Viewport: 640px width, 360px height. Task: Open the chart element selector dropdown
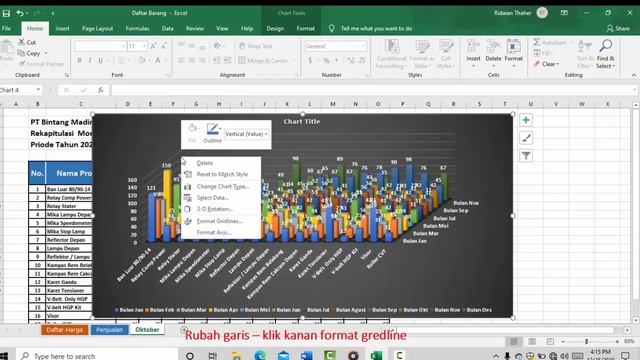(x=246, y=134)
